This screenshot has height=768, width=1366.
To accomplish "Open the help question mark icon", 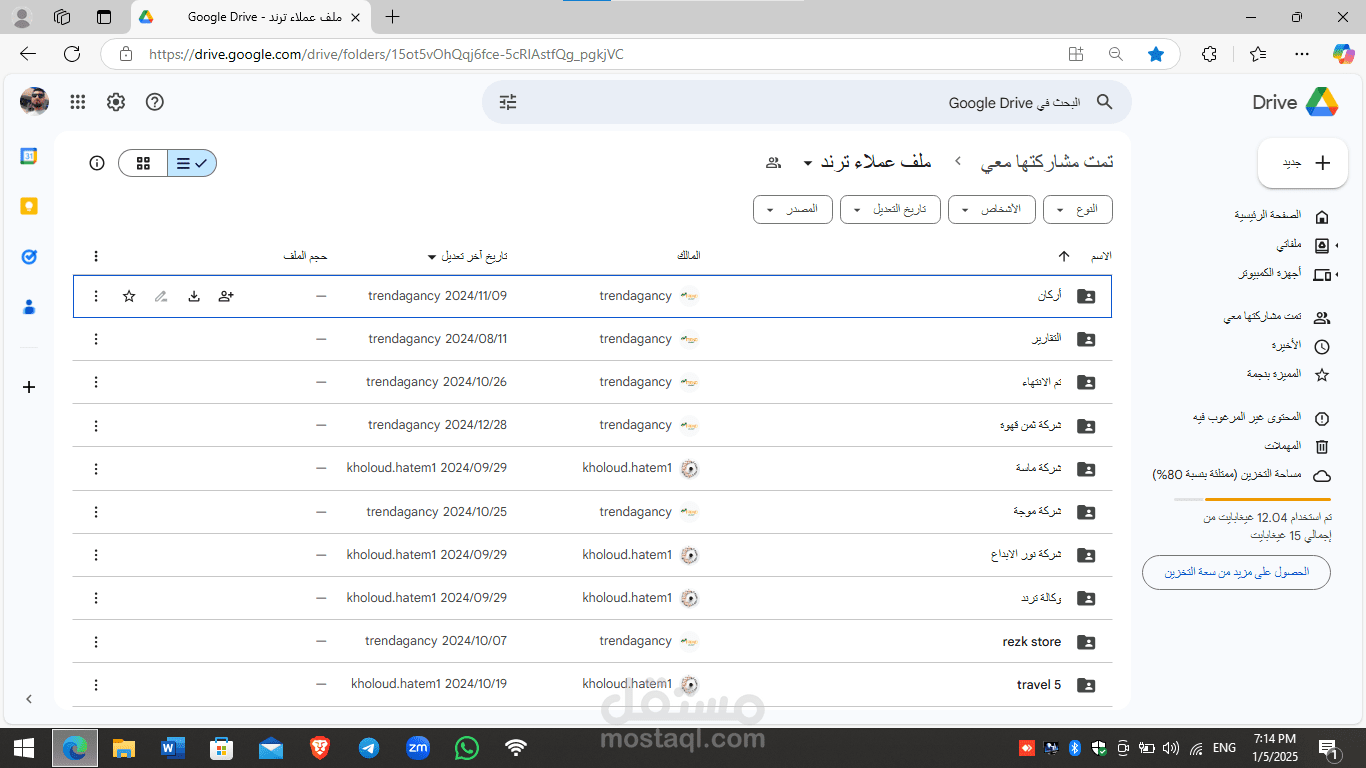I will click(154, 102).
